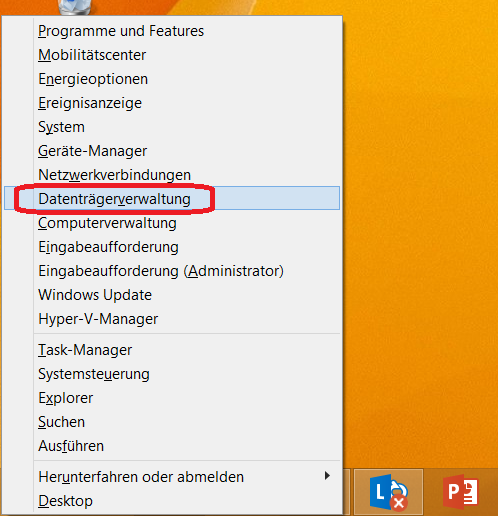The image size is (498, 517).
Task: Open Computerverwaltung
Action: pos(172,223)
